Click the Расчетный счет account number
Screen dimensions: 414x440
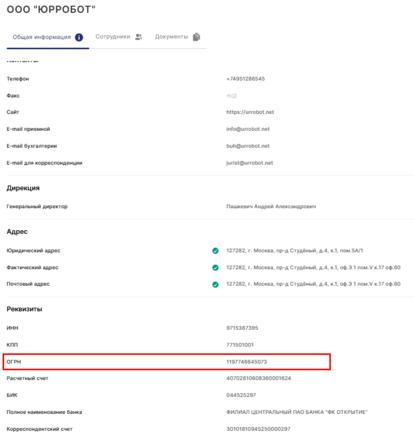tap(259, 378)
